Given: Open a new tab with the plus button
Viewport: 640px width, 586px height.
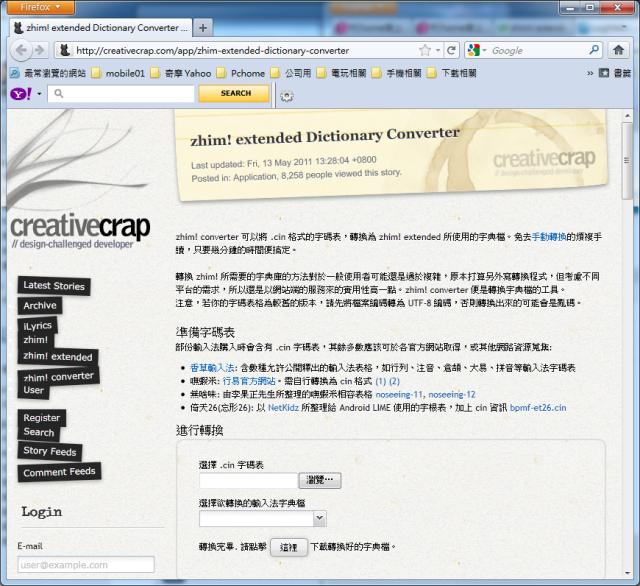Looking at the screenshot, I should pos(203,28).
